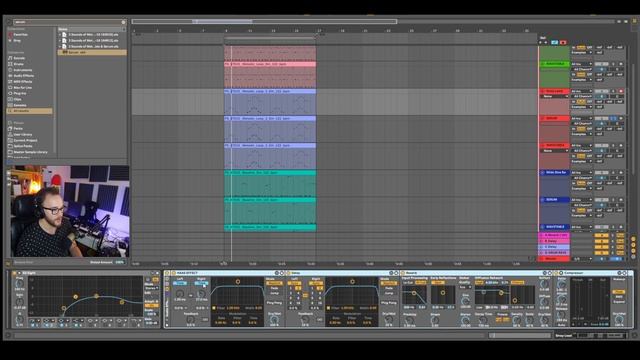Open the Clips browser category
The width and height of the screenshot is (640, 360).
18,99
